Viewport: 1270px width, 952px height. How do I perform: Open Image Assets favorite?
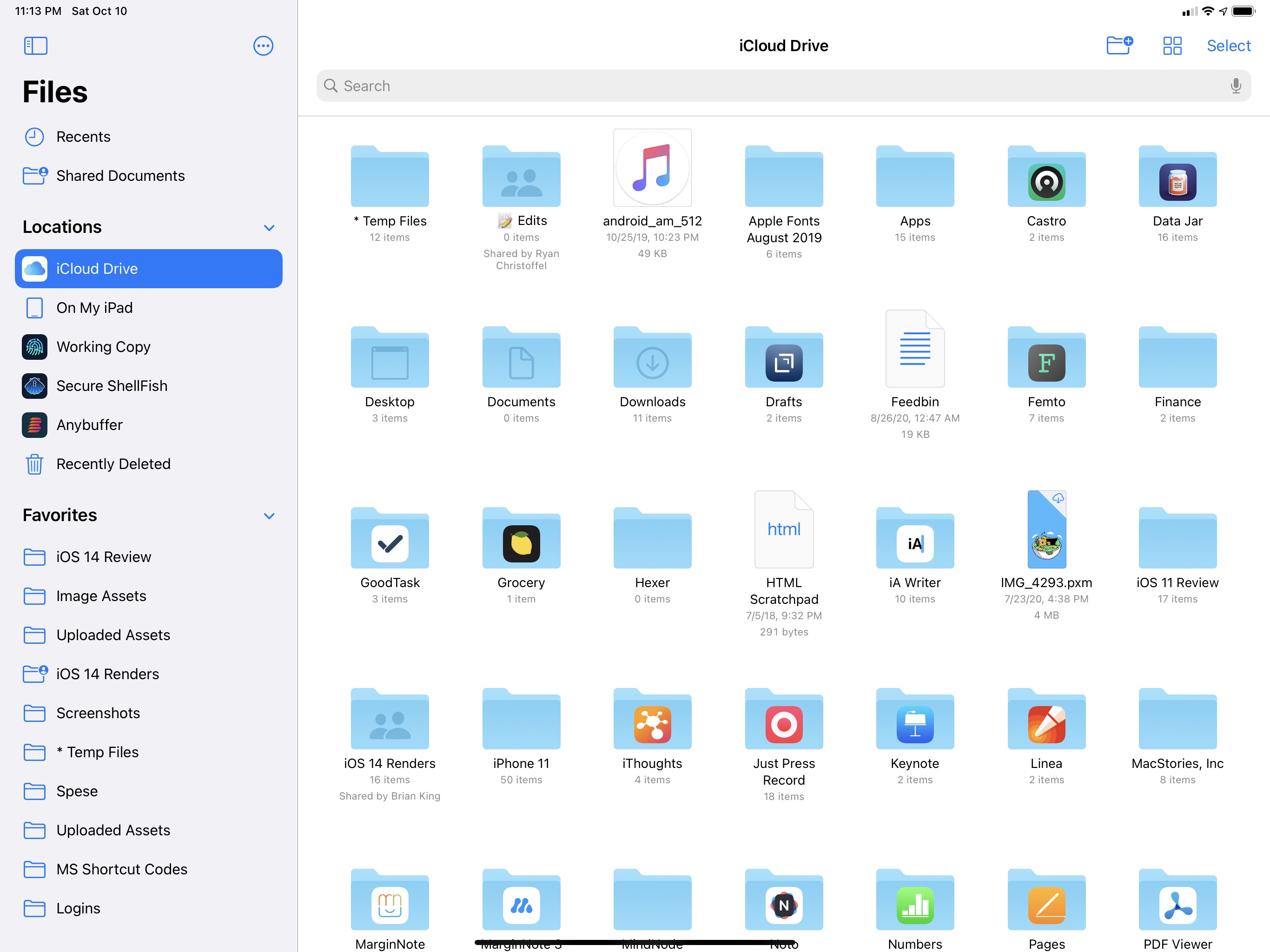click(149, 596)
